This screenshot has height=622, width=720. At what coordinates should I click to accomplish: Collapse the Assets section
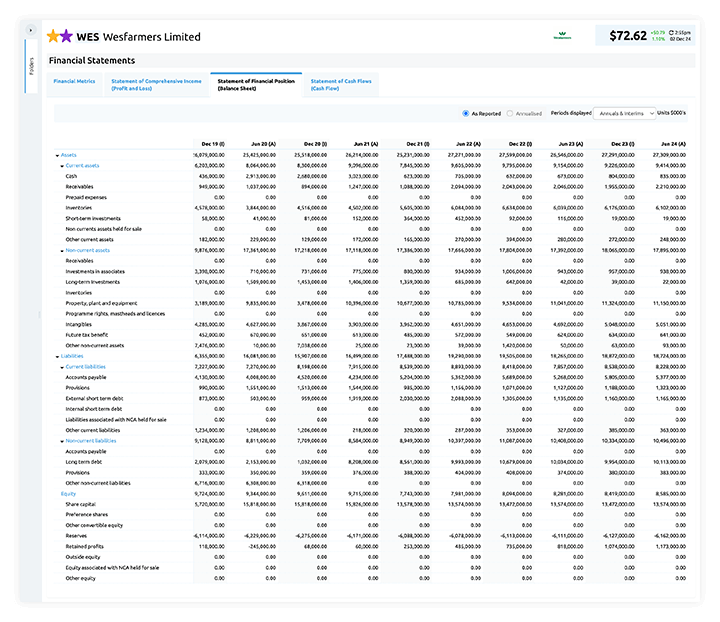coord(57,155)
